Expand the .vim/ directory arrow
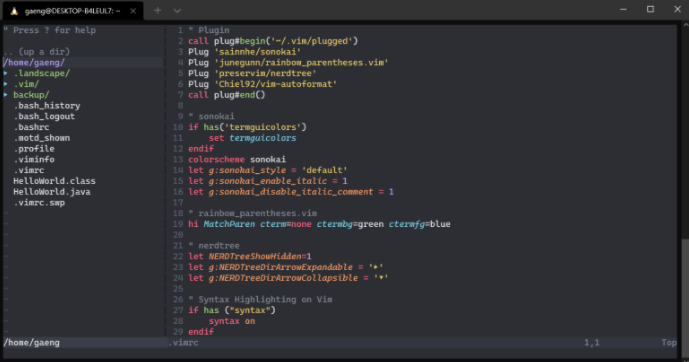 6,84
